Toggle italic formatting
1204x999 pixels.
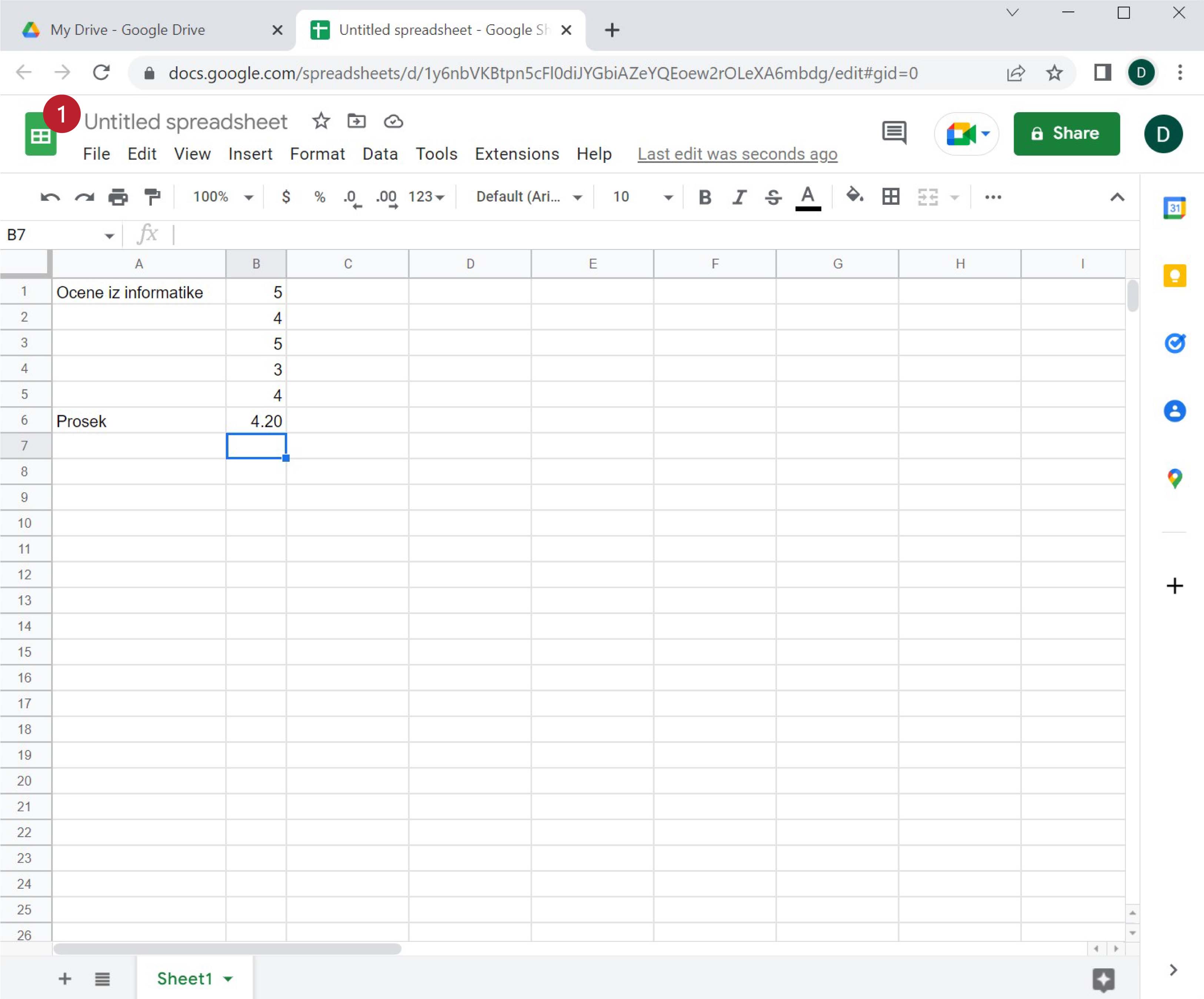[739, 197]
